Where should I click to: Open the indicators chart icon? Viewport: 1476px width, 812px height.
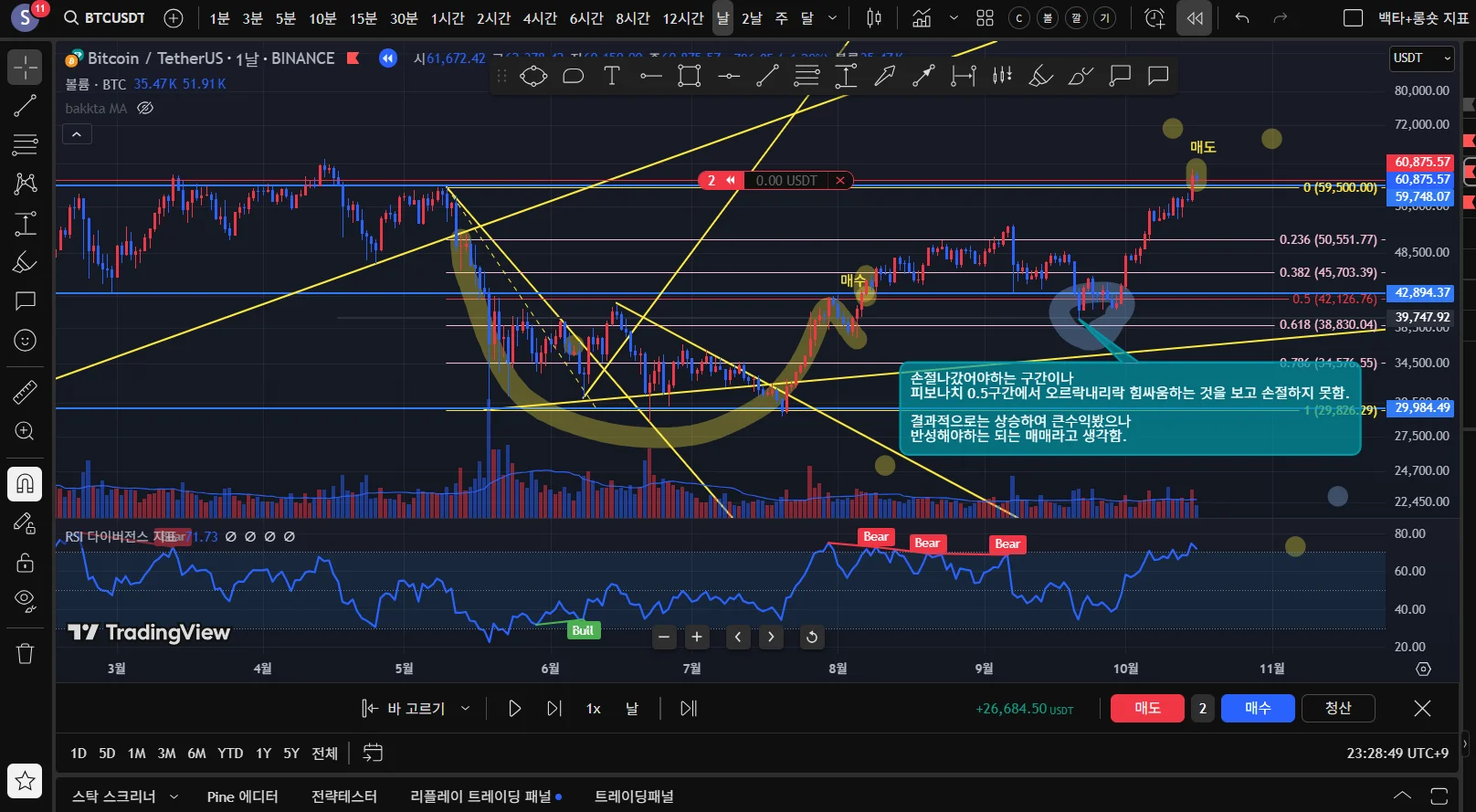[922, 18]
